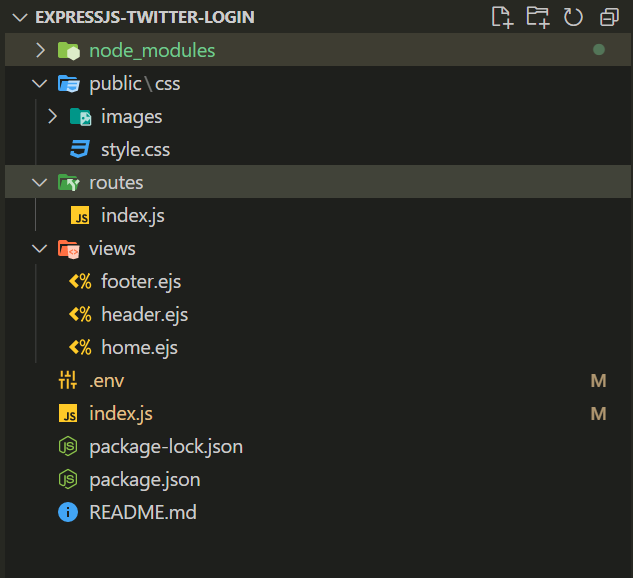
Task: Collapse all folders in Explorer
Action: 608,17
